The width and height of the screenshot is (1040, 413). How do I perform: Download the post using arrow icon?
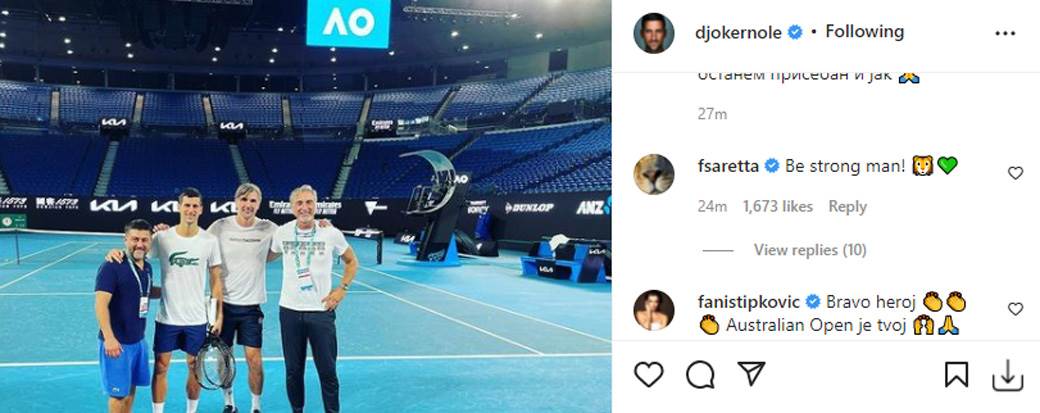pyautogui.click(x=1008, y=377)
